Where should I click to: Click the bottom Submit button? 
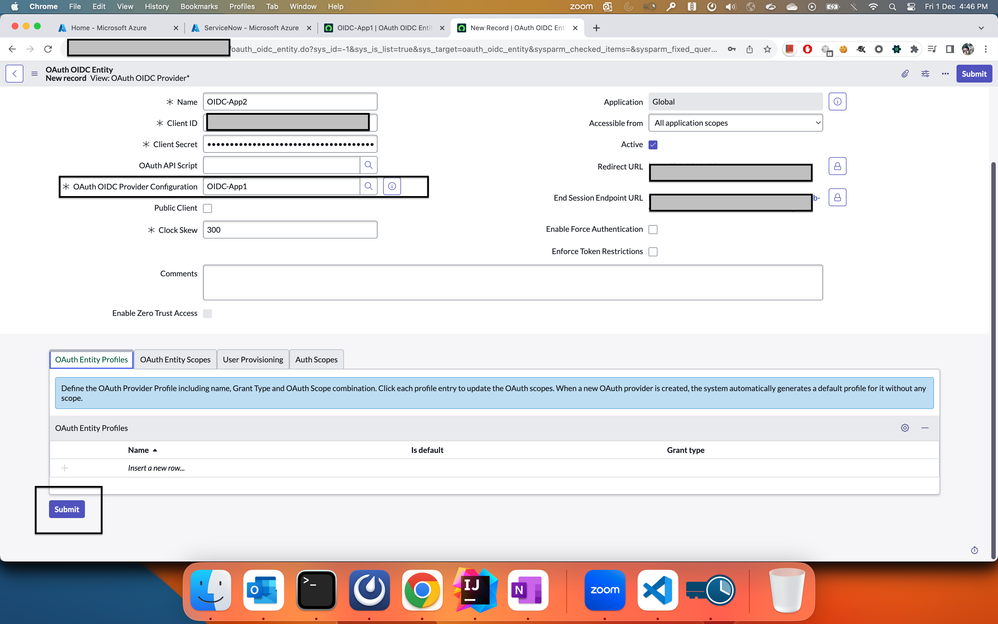pyautogui.click(x=66, y=509)
